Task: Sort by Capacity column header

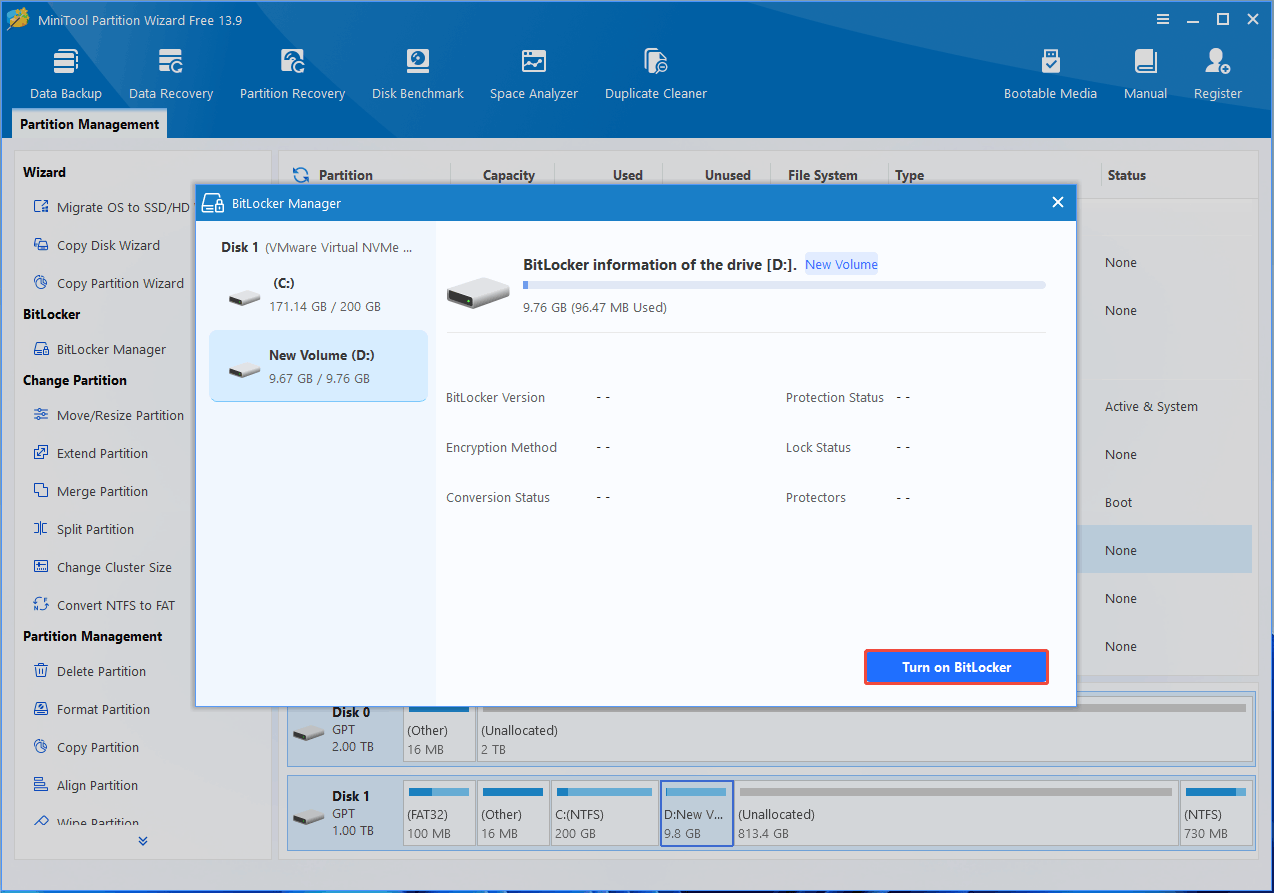Action: click(508, 175)
